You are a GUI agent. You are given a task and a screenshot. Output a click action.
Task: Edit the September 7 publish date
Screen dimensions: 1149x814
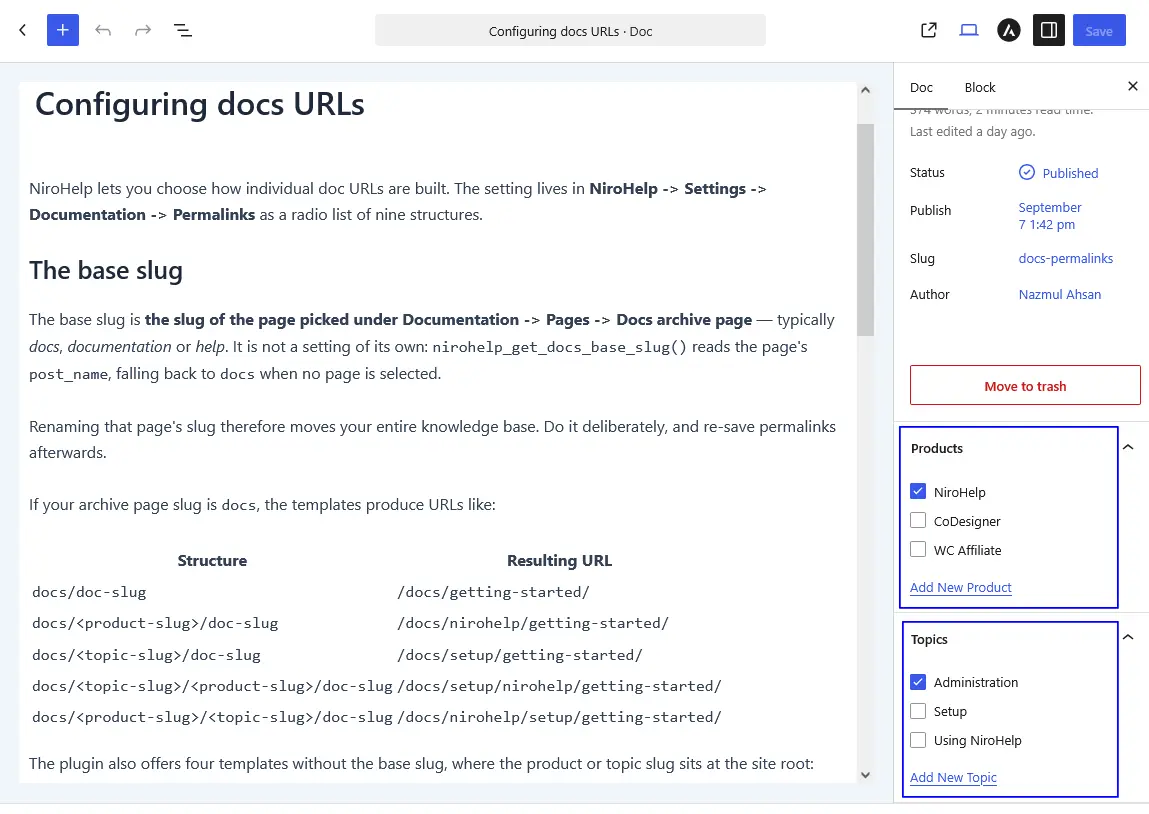[1050, 216]
